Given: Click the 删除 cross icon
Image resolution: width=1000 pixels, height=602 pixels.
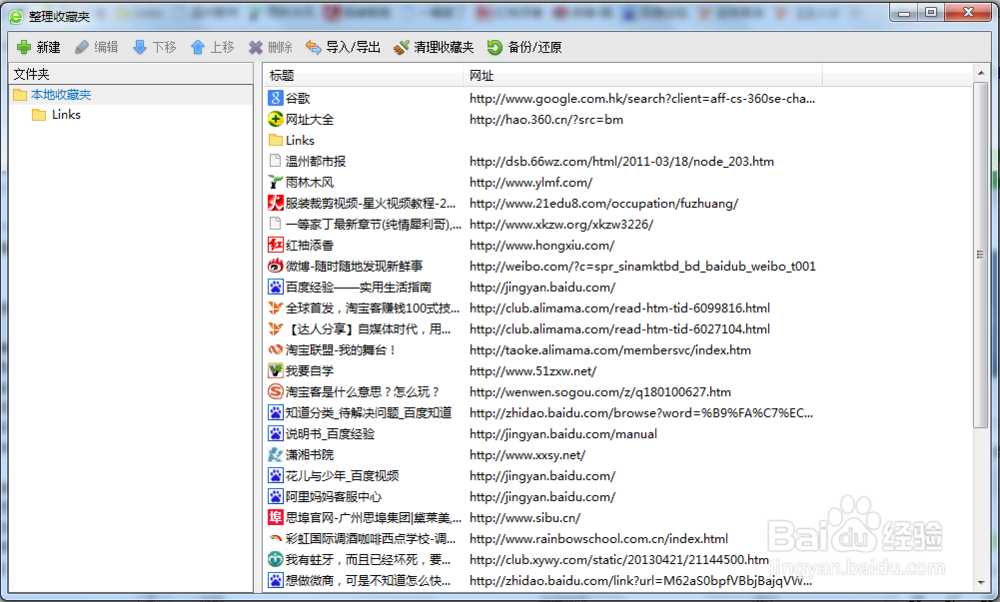Looking at the screenshot, I should (256, 47).
